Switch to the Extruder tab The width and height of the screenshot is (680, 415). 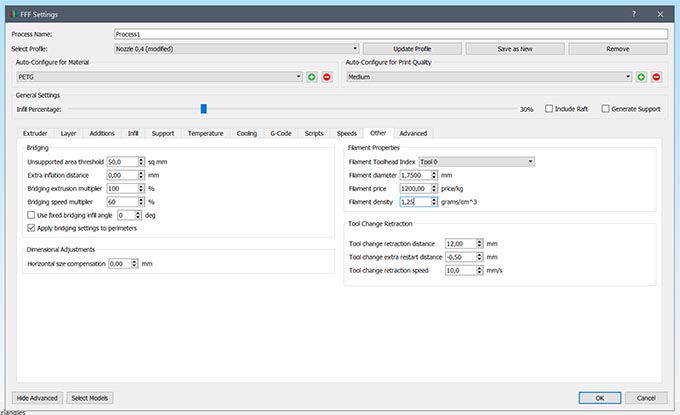click(35, 132)
